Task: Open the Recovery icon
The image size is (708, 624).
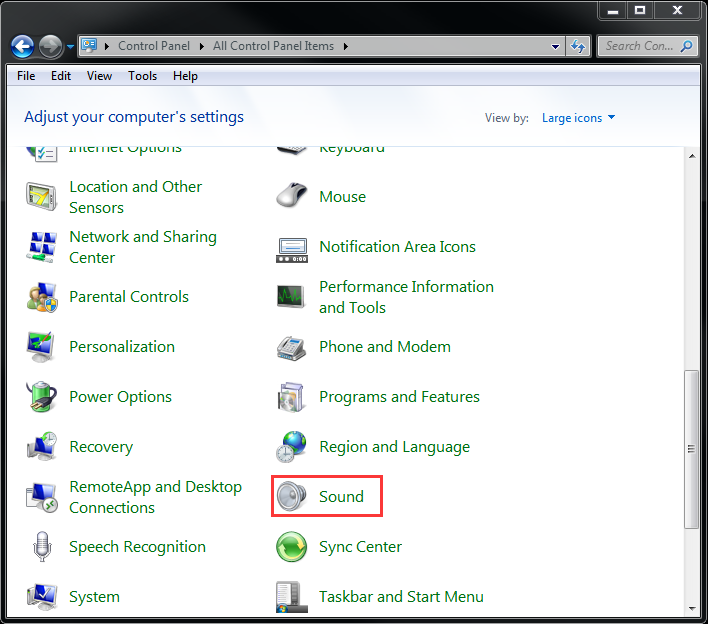Action: tap(42, 446)
